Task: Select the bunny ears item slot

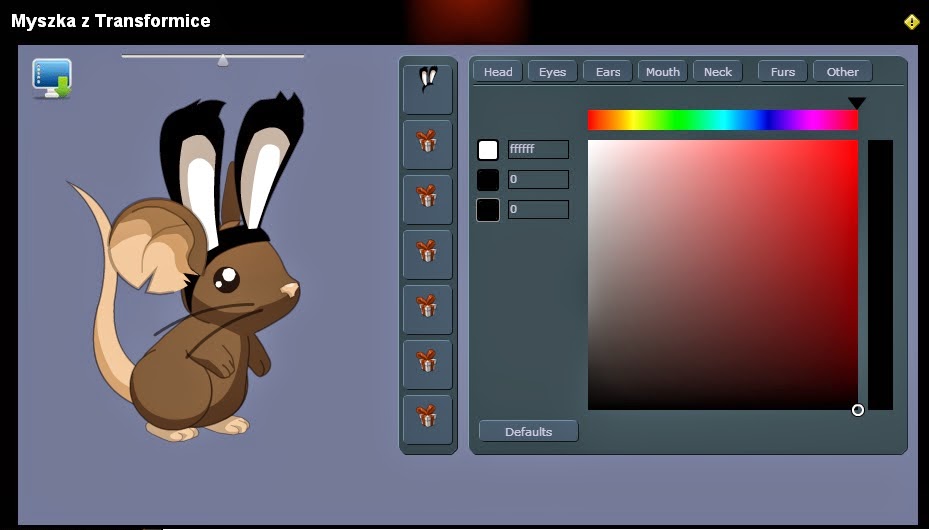Action: pos(428,89)
